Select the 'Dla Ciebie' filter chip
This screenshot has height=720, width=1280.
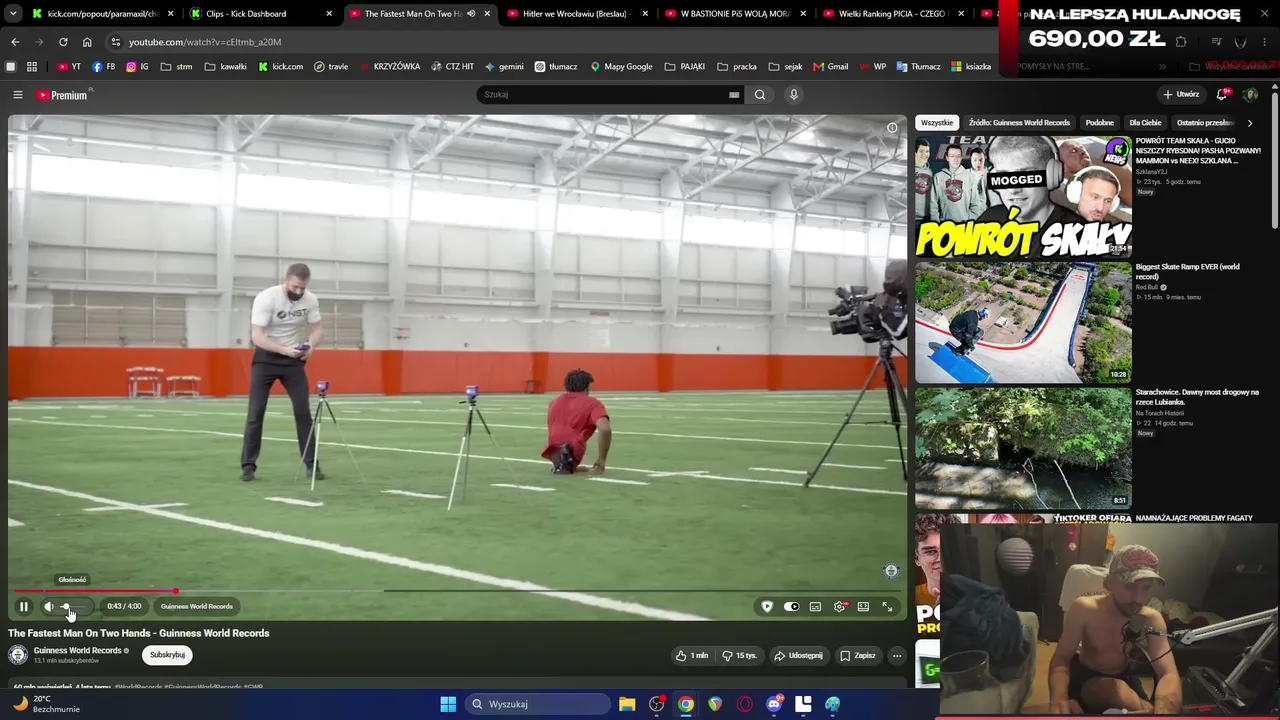[1145, 123]
